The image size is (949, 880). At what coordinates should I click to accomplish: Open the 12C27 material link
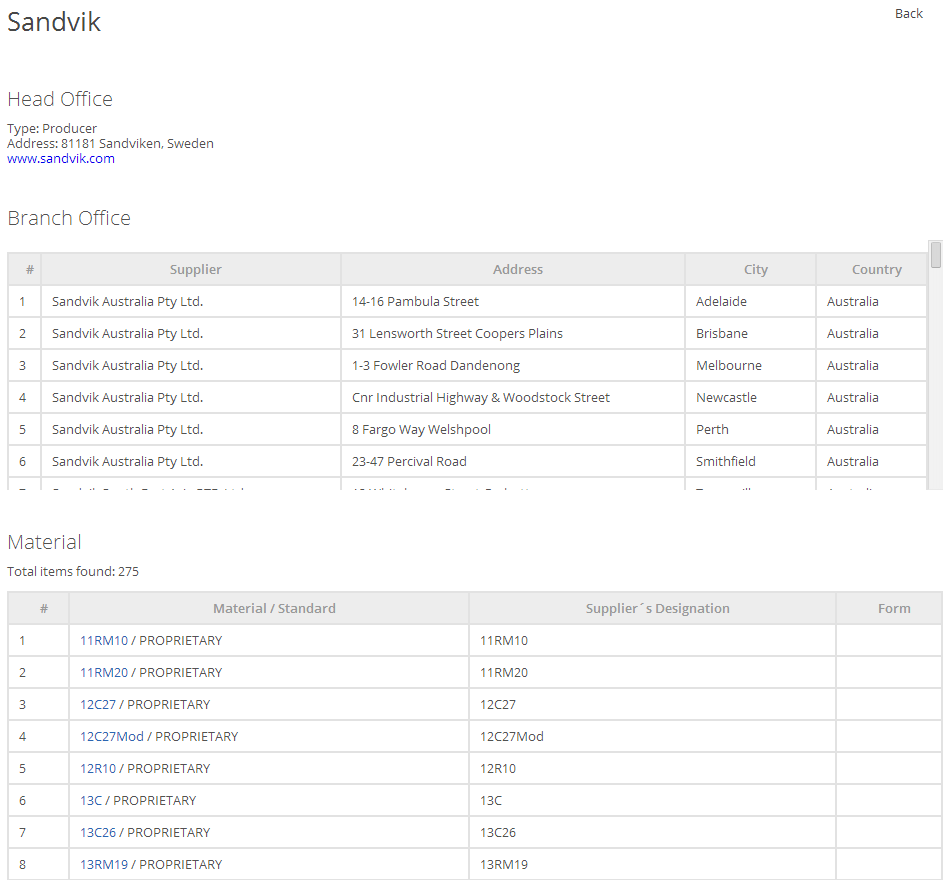coord(98,704)
